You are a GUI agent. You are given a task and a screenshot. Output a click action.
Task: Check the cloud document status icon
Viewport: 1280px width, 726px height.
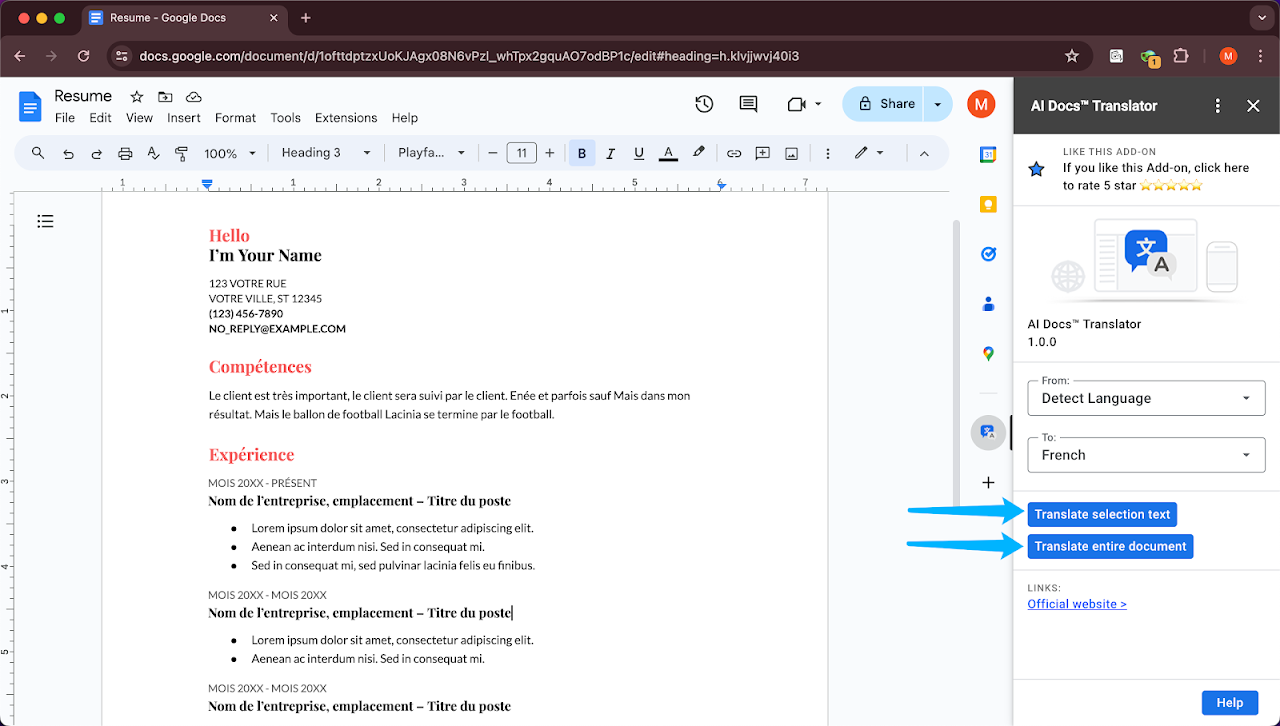click(x=194, y=97)
